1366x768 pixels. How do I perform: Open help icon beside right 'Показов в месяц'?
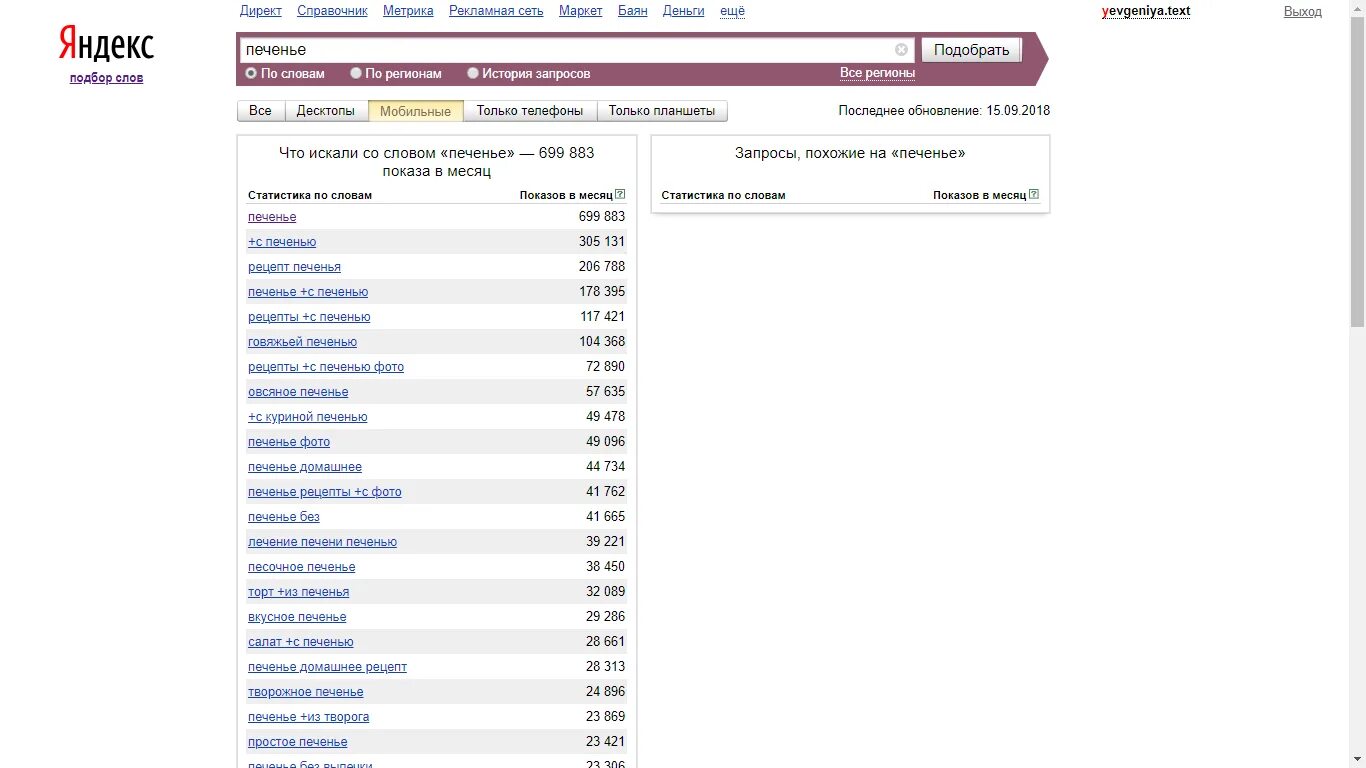(x=1034, y=195)
